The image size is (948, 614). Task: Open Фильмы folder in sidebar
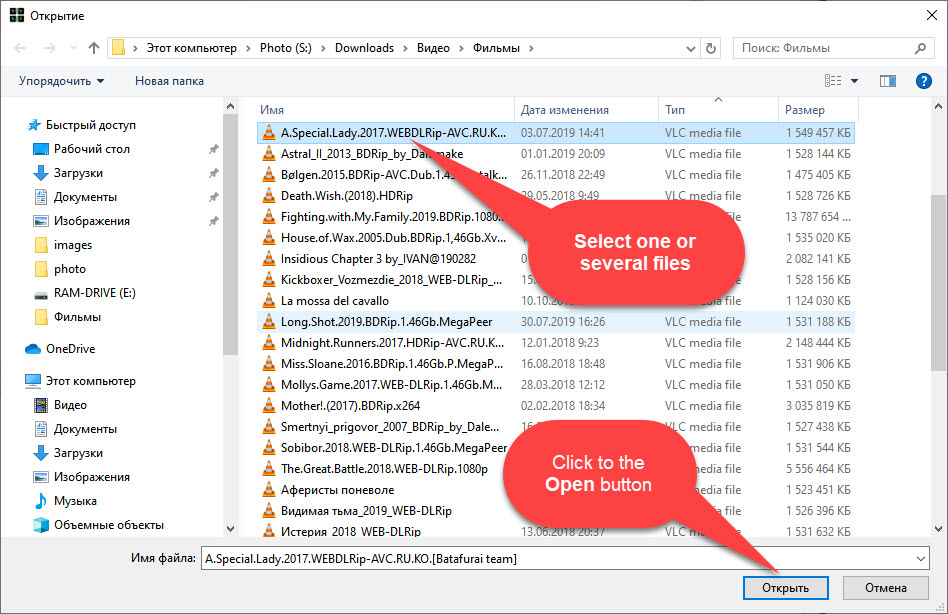tap(77, 317)
